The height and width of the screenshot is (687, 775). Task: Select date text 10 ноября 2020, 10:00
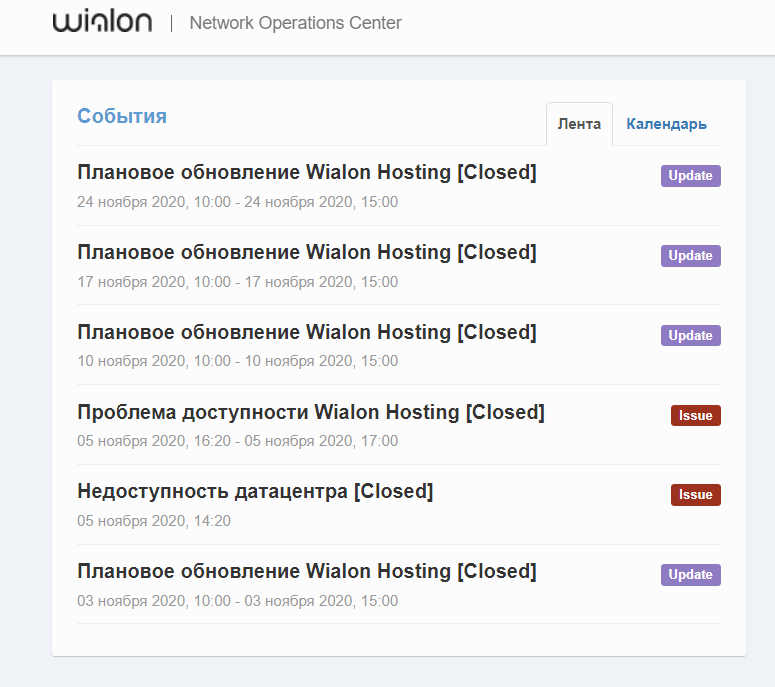click(x=154, y=361)
